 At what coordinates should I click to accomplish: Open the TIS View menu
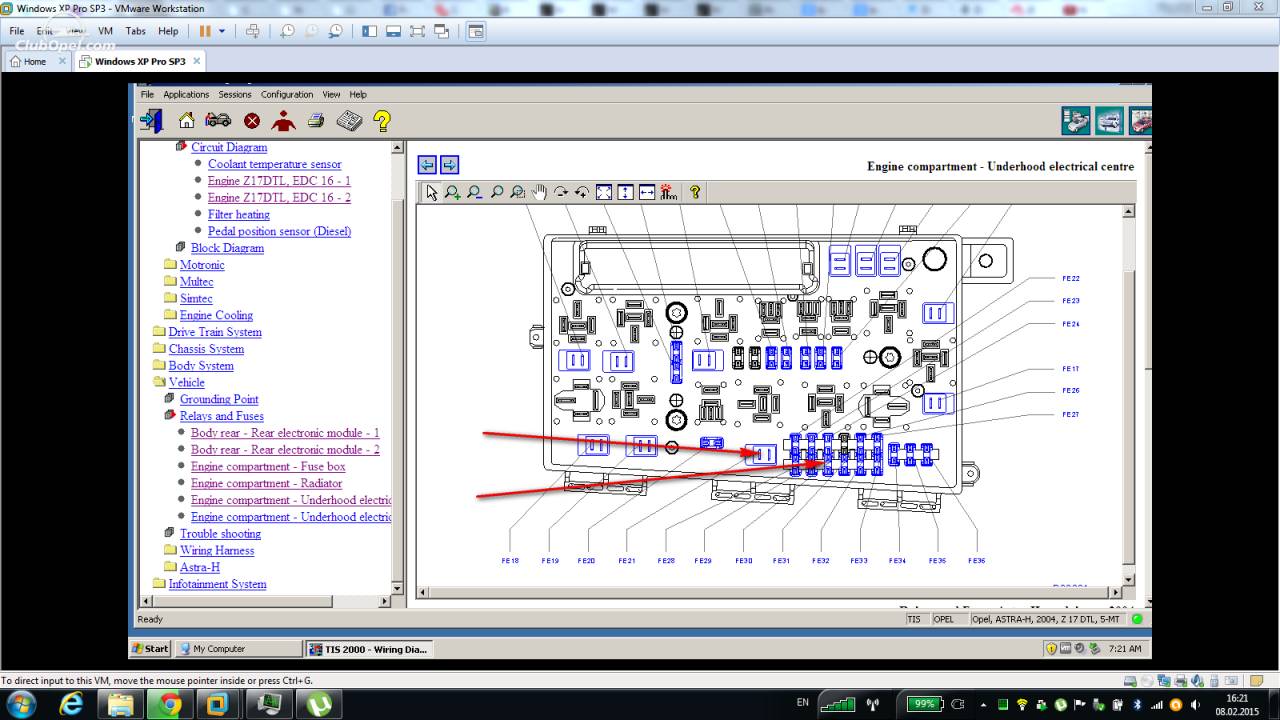click(x=331, y=95)
